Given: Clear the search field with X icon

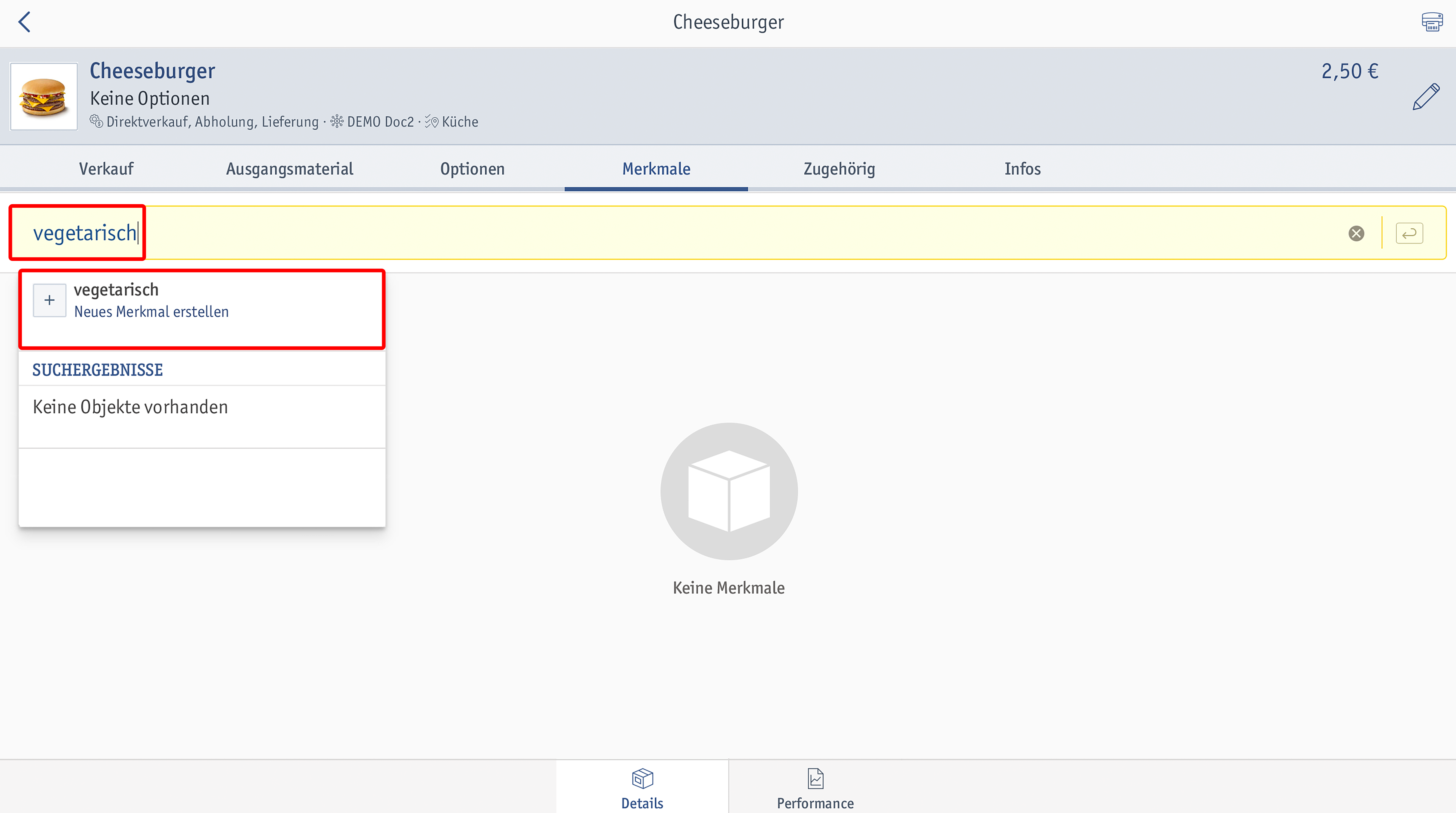Looking at the screenshot, I should (x=1356, y=233).
